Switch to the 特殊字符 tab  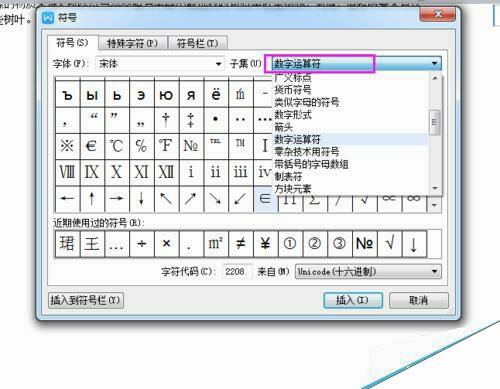click(132, 43)
